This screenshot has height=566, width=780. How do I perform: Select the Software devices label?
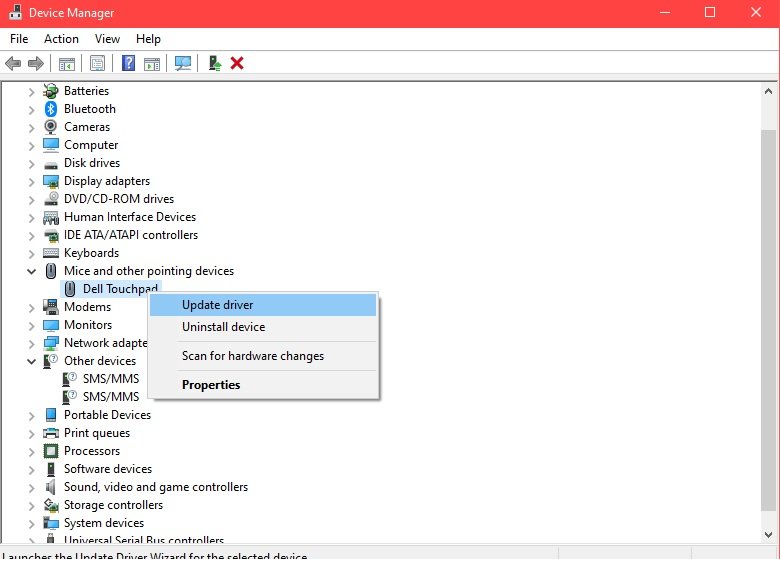pos(108,469)
